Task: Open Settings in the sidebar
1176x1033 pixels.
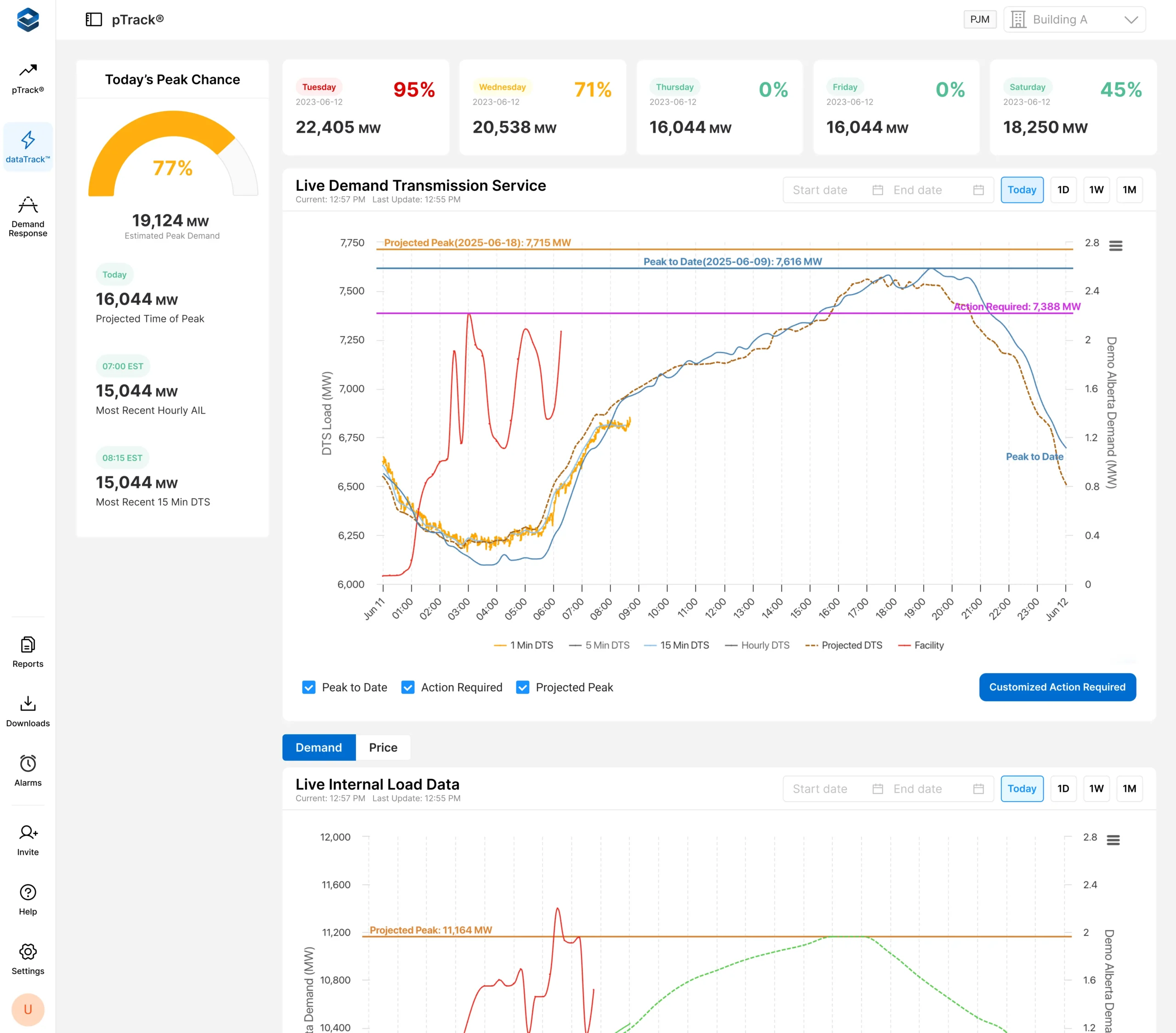Action: coord(28,960)
